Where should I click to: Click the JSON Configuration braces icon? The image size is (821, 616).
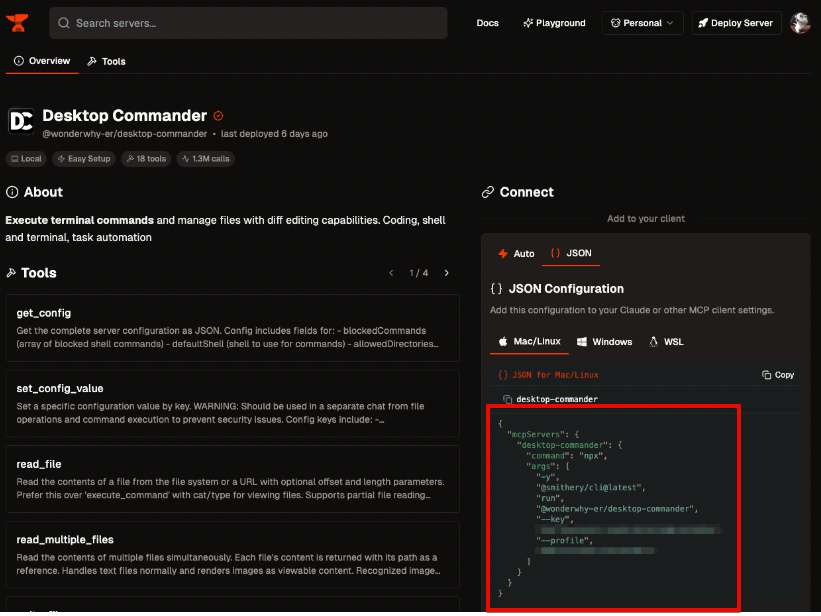(x=496, y=289)
